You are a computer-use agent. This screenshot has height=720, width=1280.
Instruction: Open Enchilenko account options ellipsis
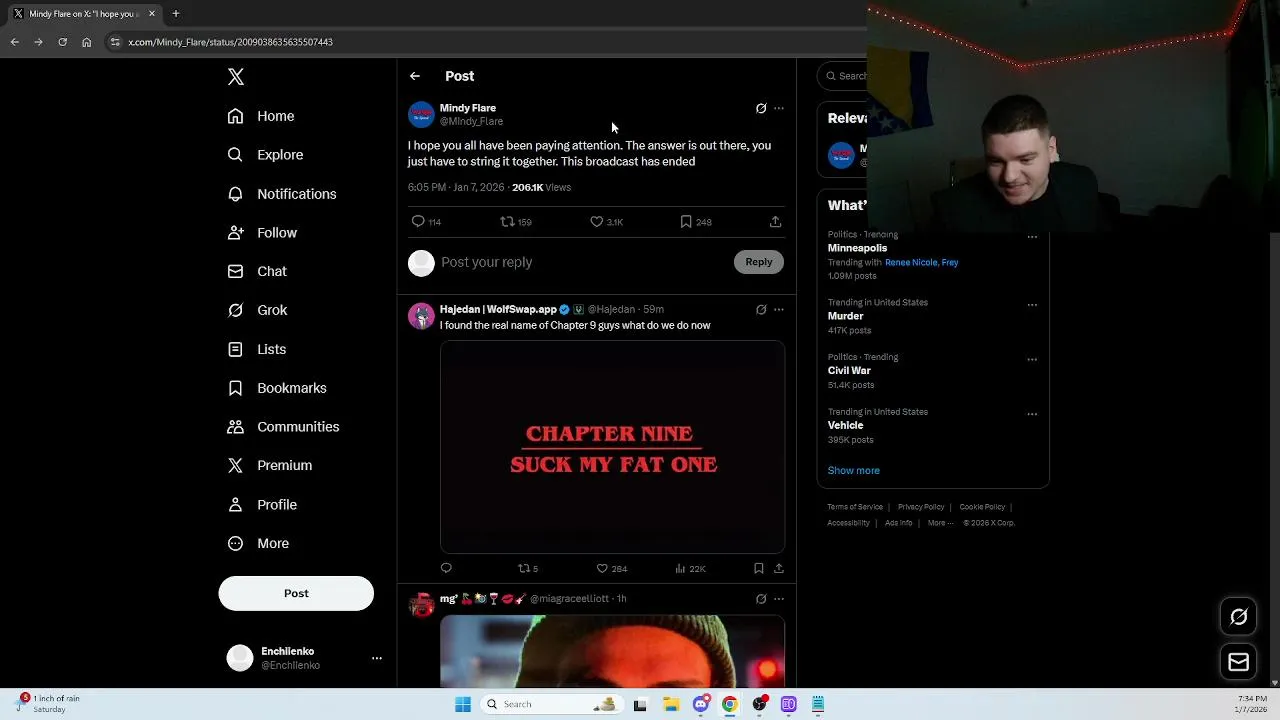coord(377,658)
